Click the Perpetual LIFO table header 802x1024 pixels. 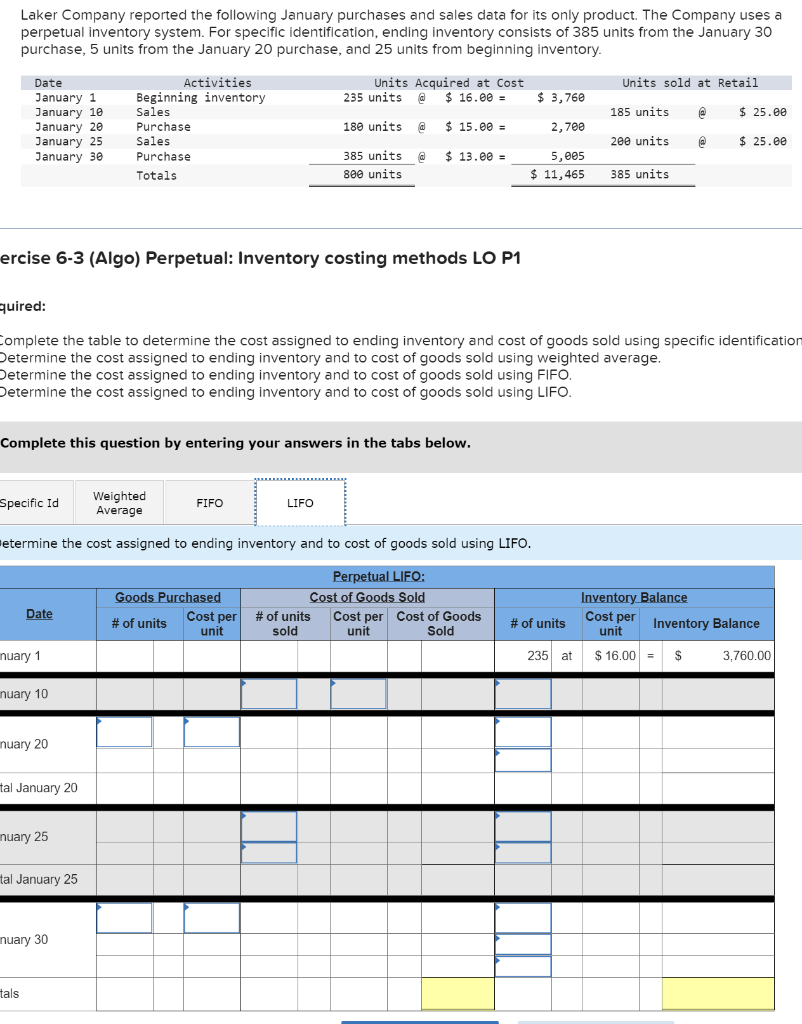tap(378, 576)
